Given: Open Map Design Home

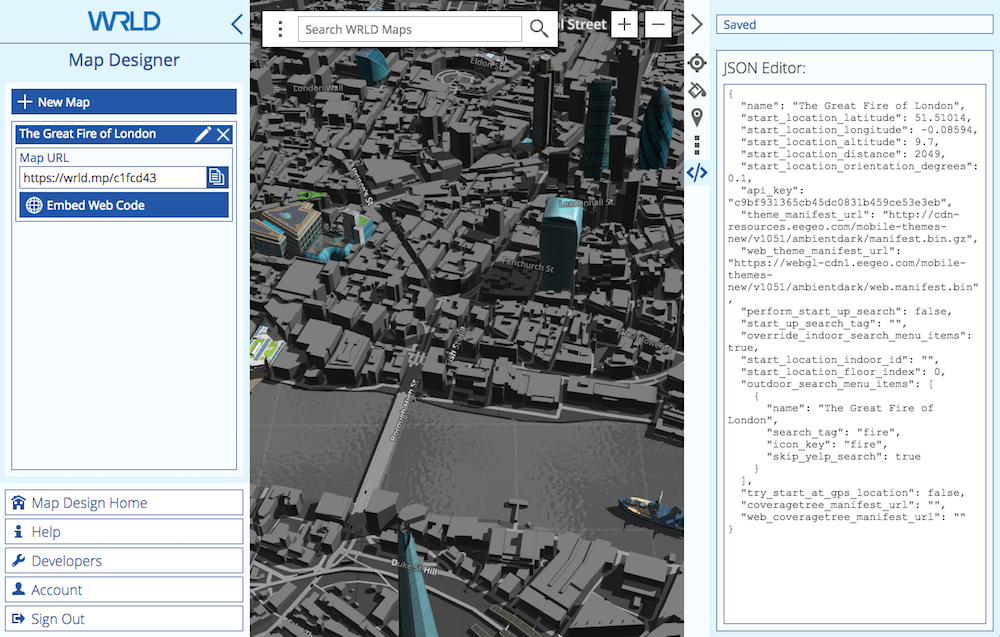Looking at the screenshot, I should tap(124, 503).
